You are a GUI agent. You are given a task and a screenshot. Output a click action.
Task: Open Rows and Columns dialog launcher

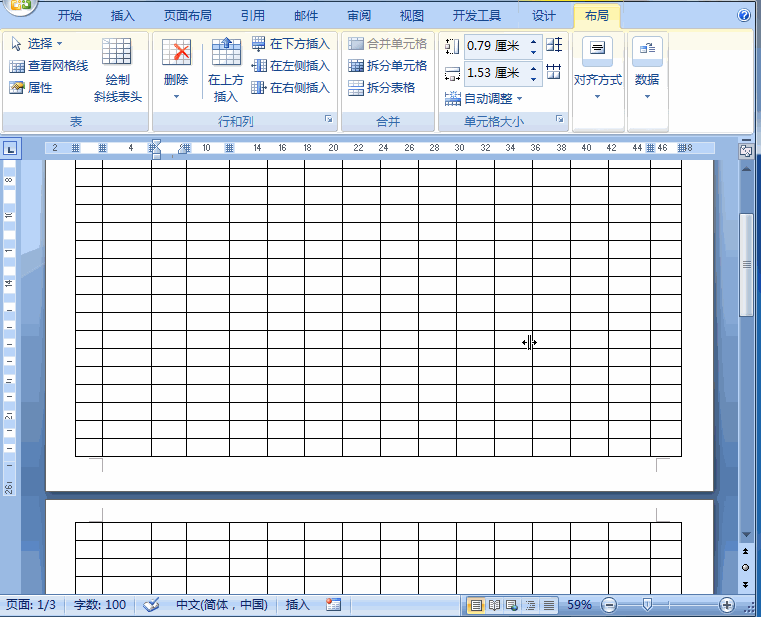click(329, 119)
